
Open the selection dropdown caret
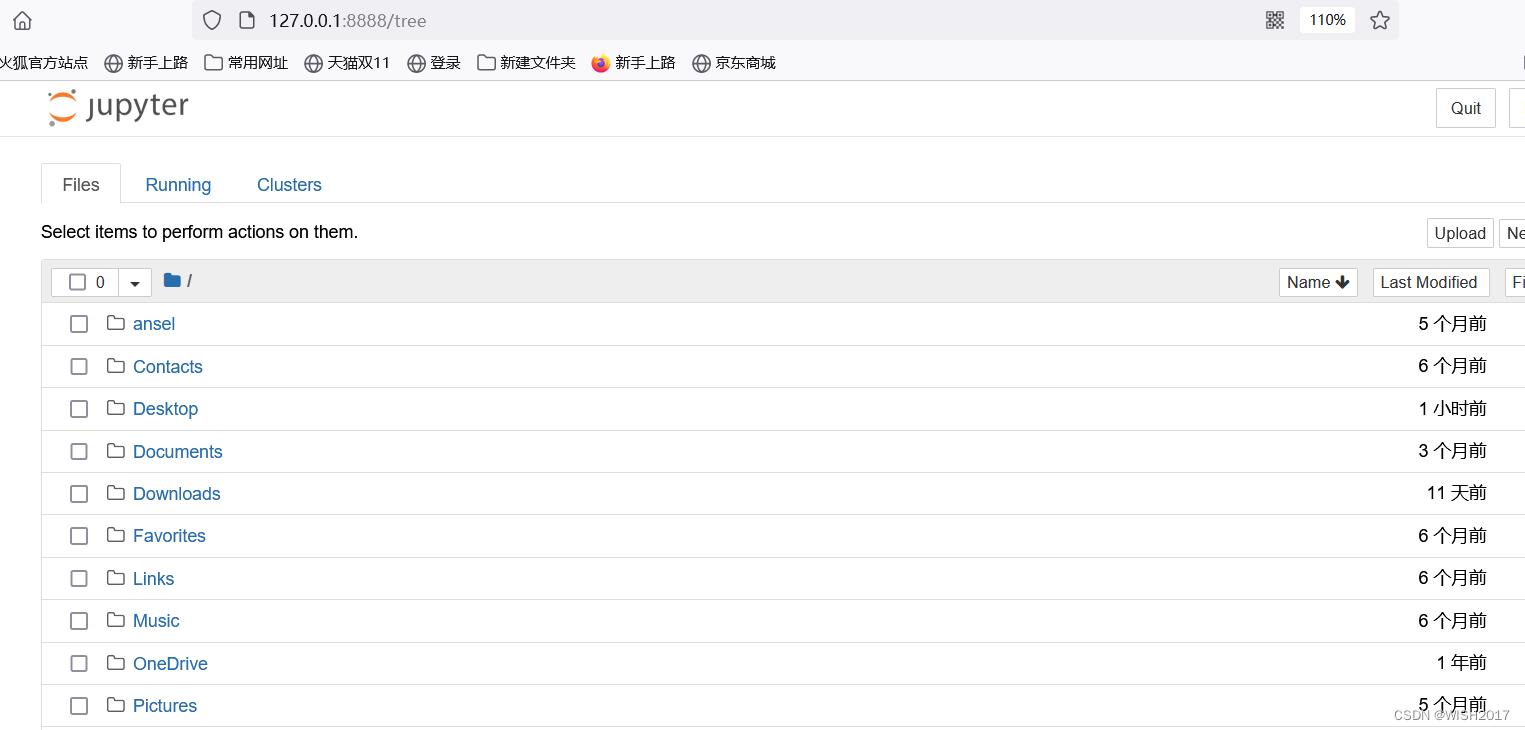(135, 283)
